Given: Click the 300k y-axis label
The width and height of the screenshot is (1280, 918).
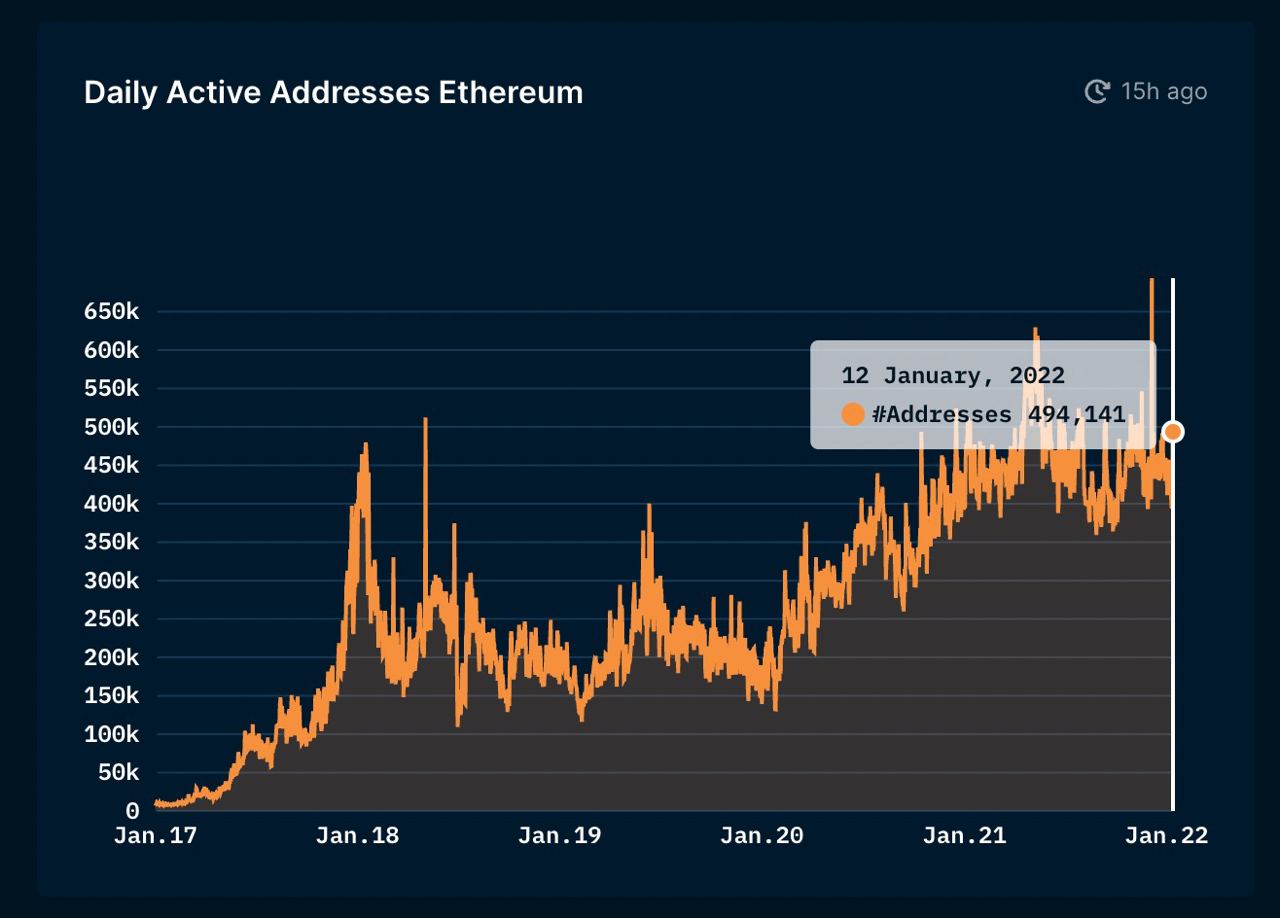Looking at the screenshot, I should point(111,580).
